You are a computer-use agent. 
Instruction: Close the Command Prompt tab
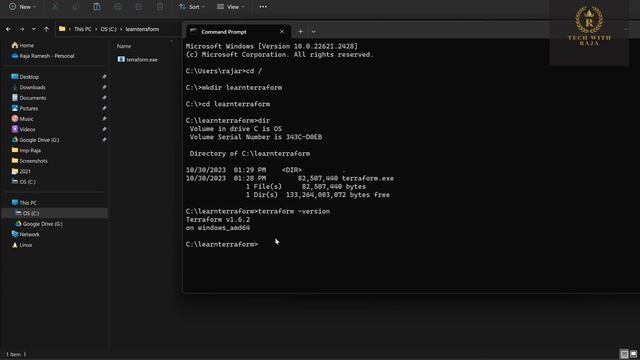tap(282, 31)
